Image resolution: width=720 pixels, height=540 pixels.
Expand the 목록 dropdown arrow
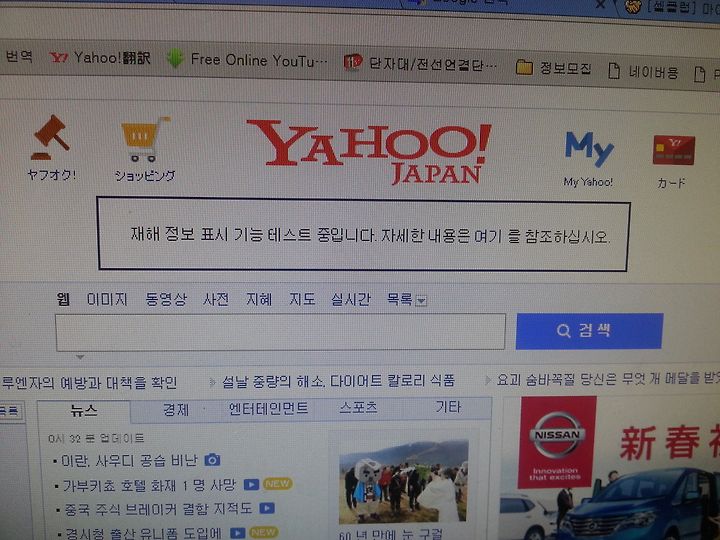tap(421, 301)
